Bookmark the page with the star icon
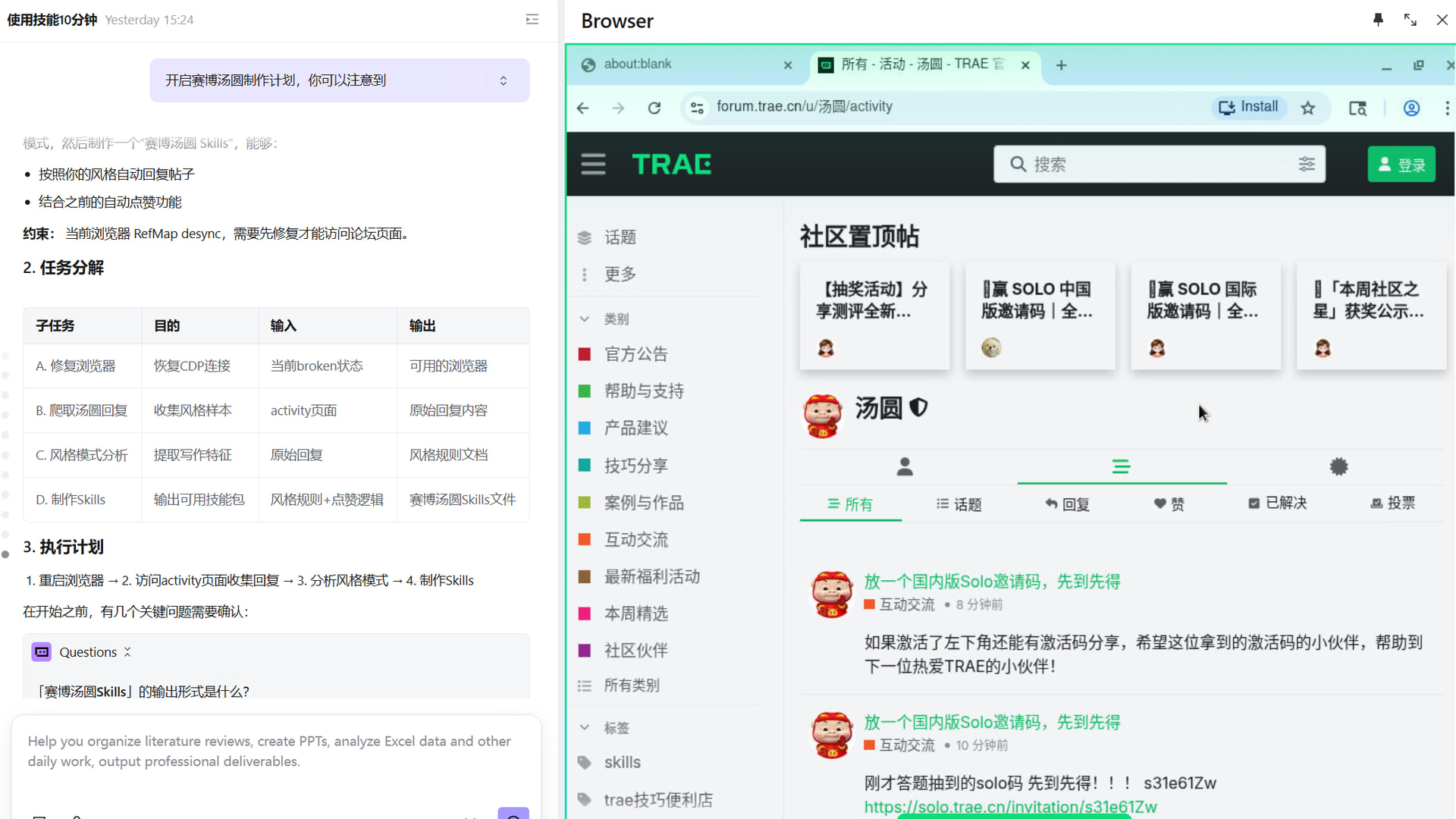 click(1308, 108)
